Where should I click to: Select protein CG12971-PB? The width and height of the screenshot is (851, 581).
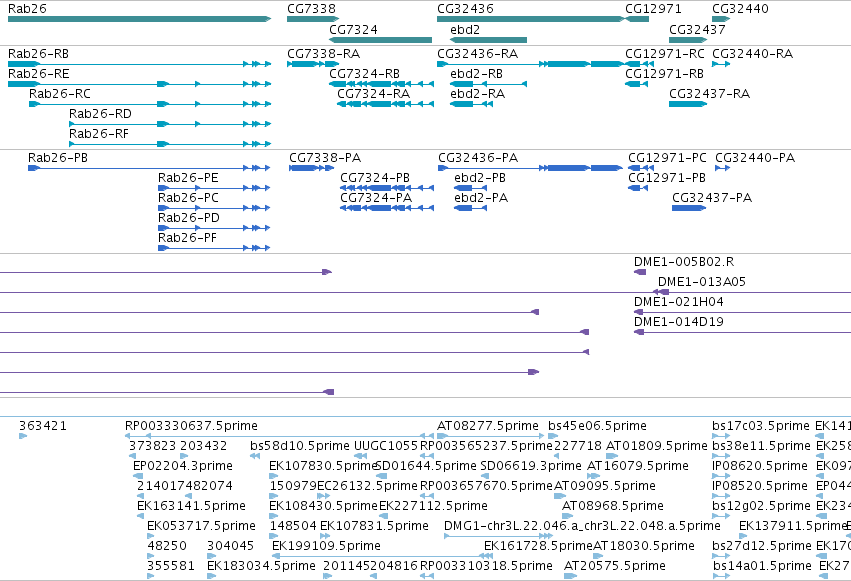(x=638, y=188)
